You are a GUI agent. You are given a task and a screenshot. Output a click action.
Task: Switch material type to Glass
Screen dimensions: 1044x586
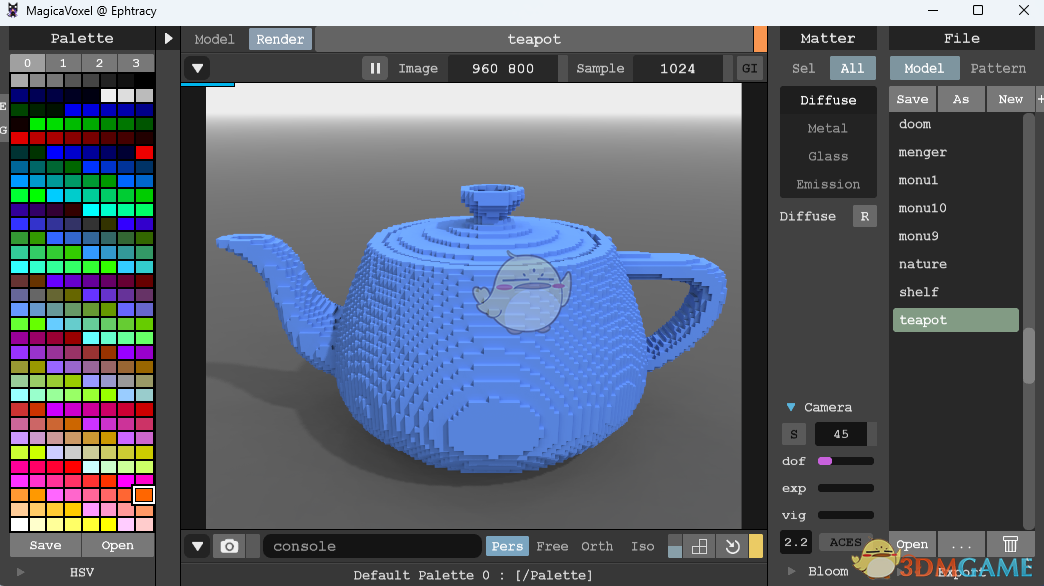point(828,156)
